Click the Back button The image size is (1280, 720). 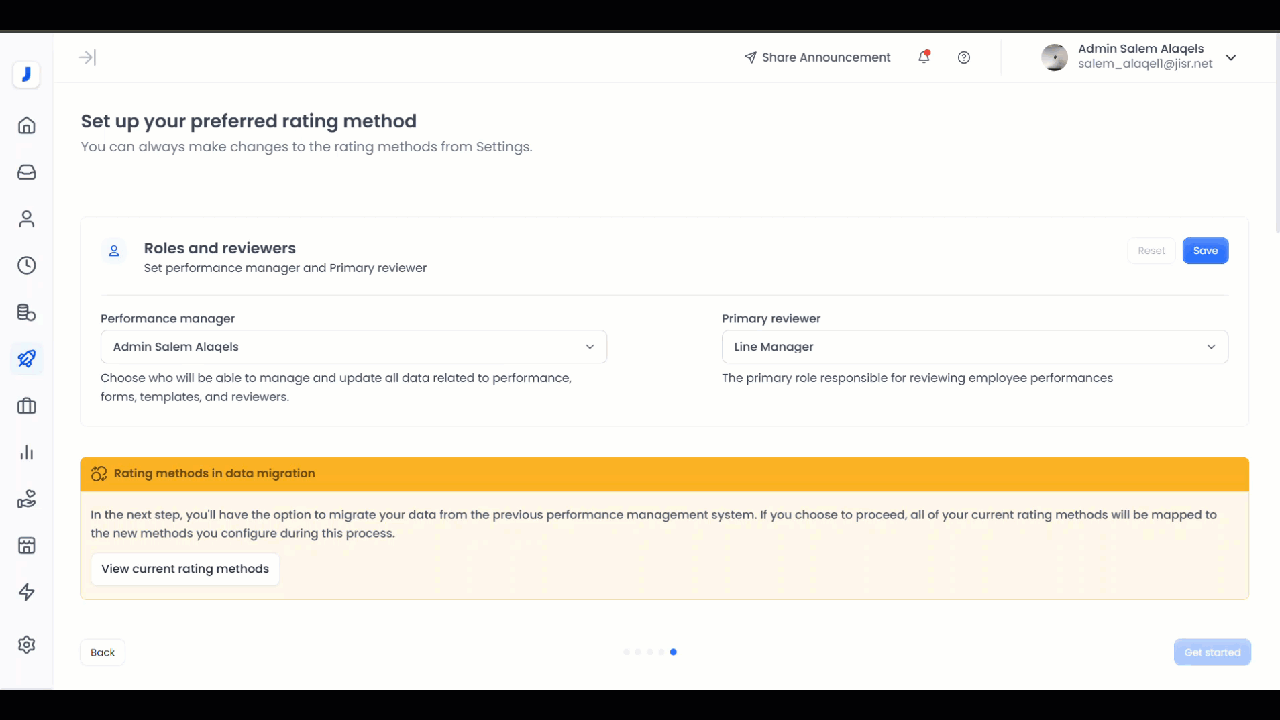point(102,652)
